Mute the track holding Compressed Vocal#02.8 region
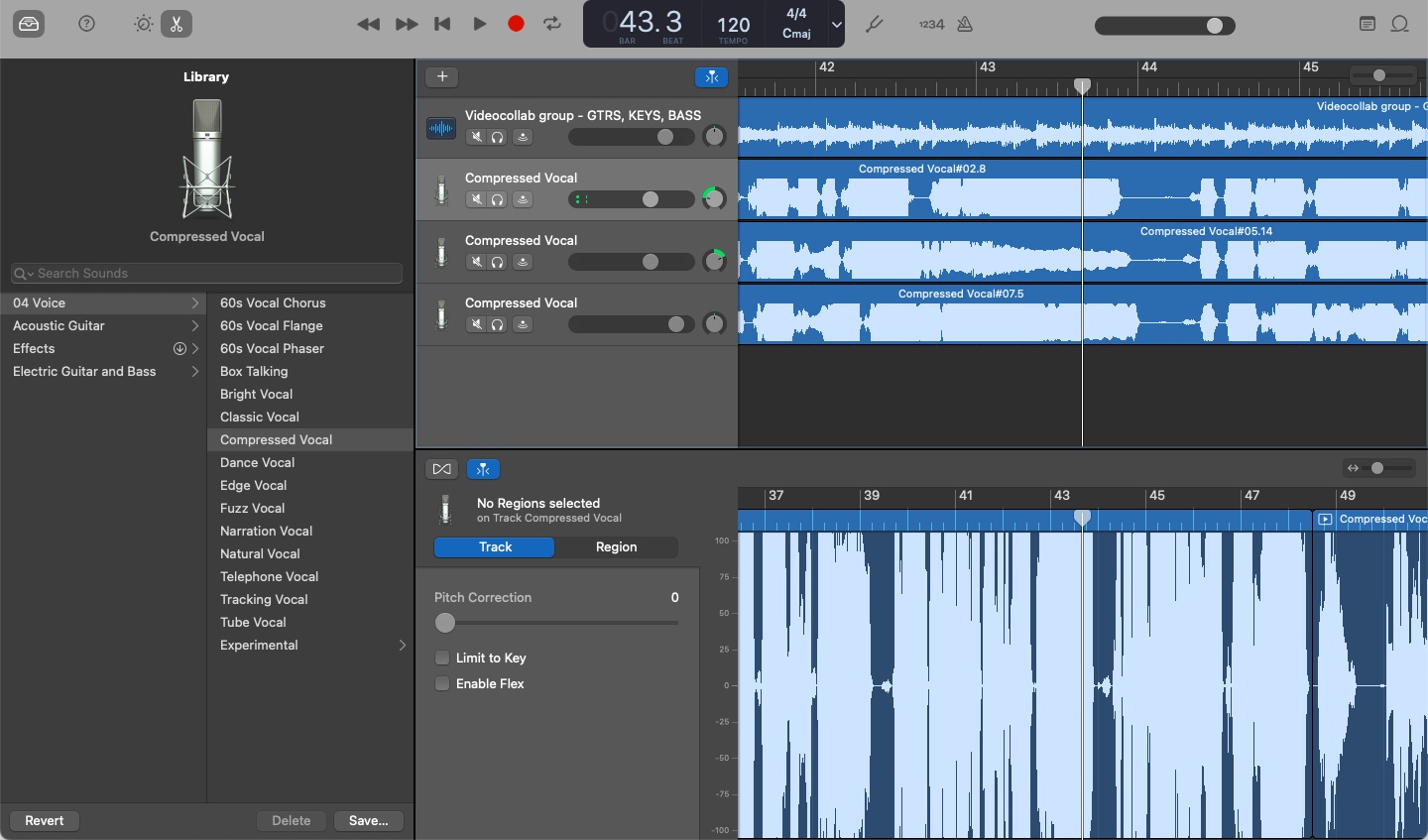The image size is (1428, 840). pos(477,199)
